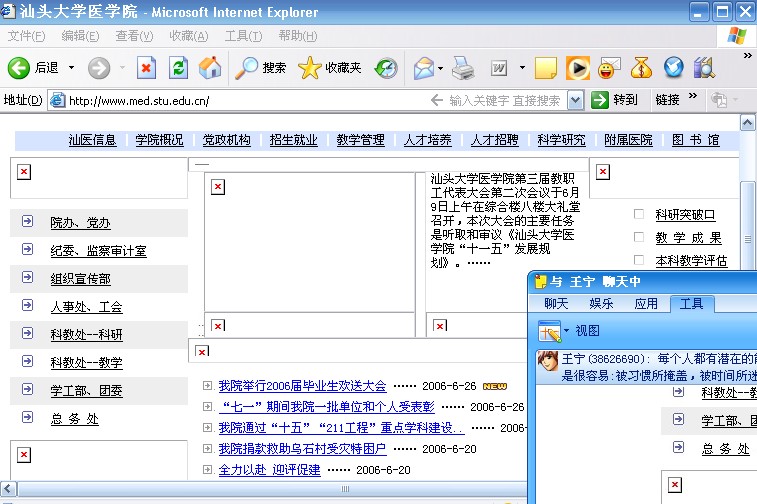Viewport: 757px width, 504px height.
Task: Click the orange media play icon
Action: point(578,68)
